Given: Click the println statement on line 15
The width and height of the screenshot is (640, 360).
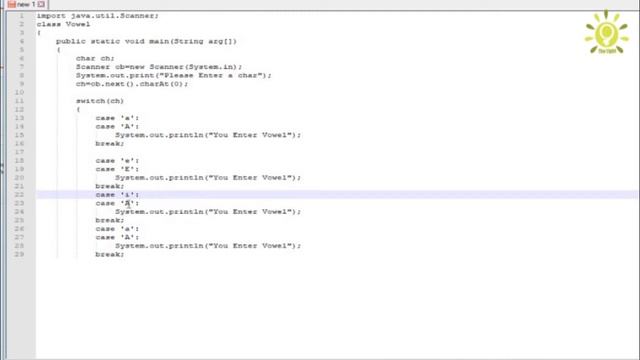Looking at the screenshot, I should tap(208, 135).
